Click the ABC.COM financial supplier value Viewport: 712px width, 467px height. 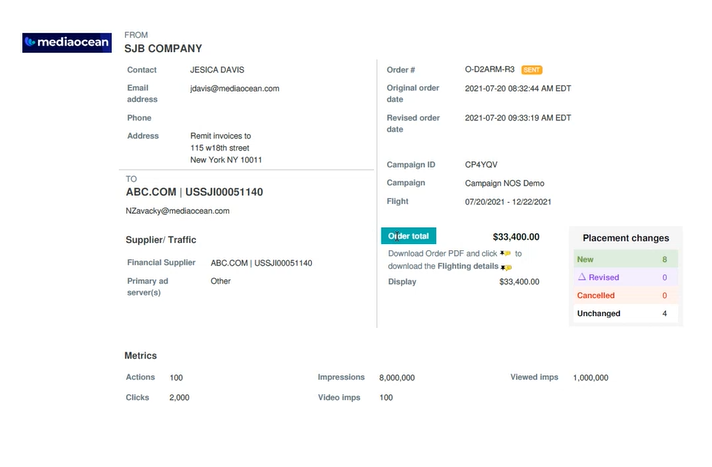pyautogui.click(x=261, y=263)
